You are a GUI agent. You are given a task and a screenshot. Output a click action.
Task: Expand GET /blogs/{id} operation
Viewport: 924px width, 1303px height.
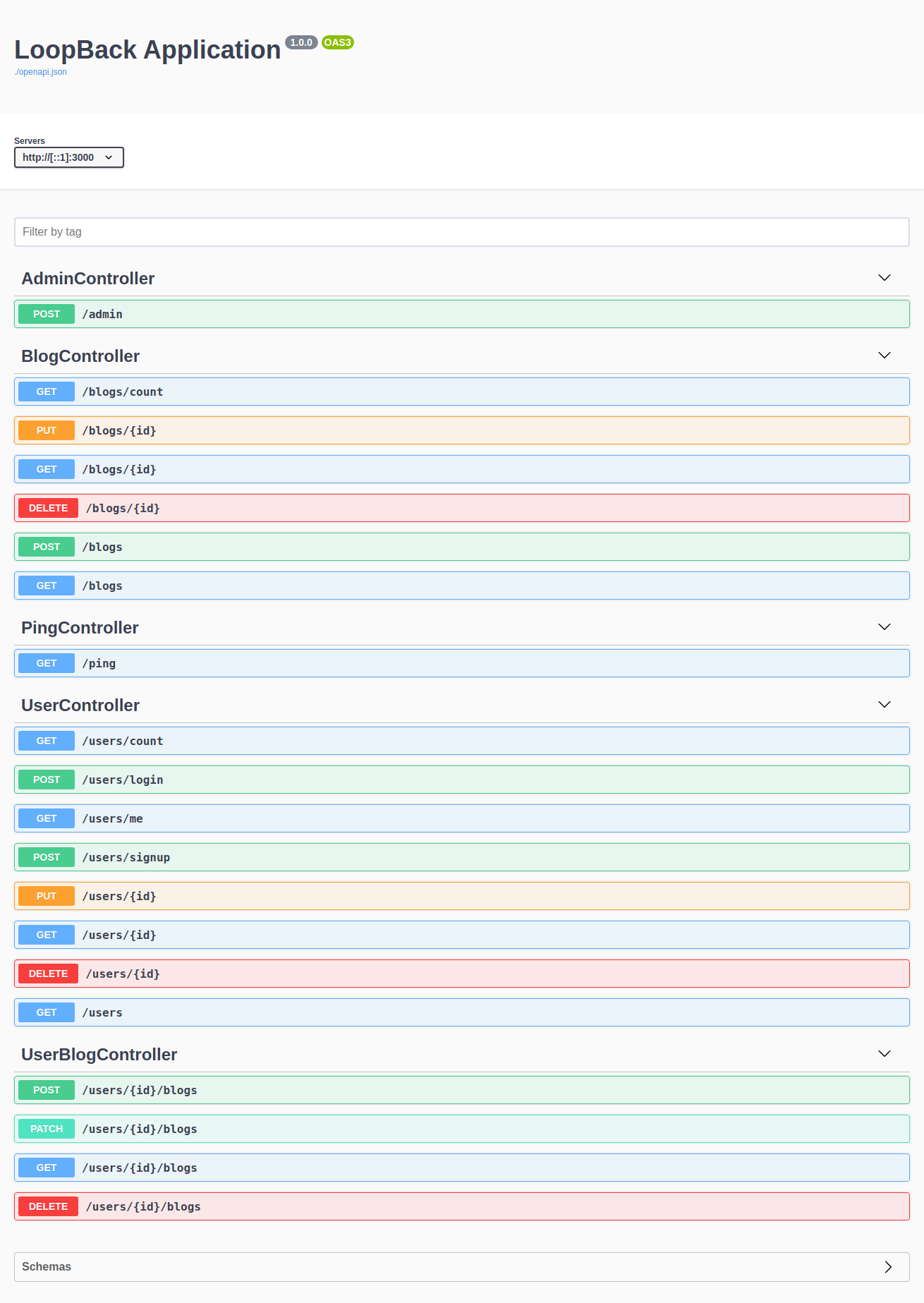click(x=462, y=469)
